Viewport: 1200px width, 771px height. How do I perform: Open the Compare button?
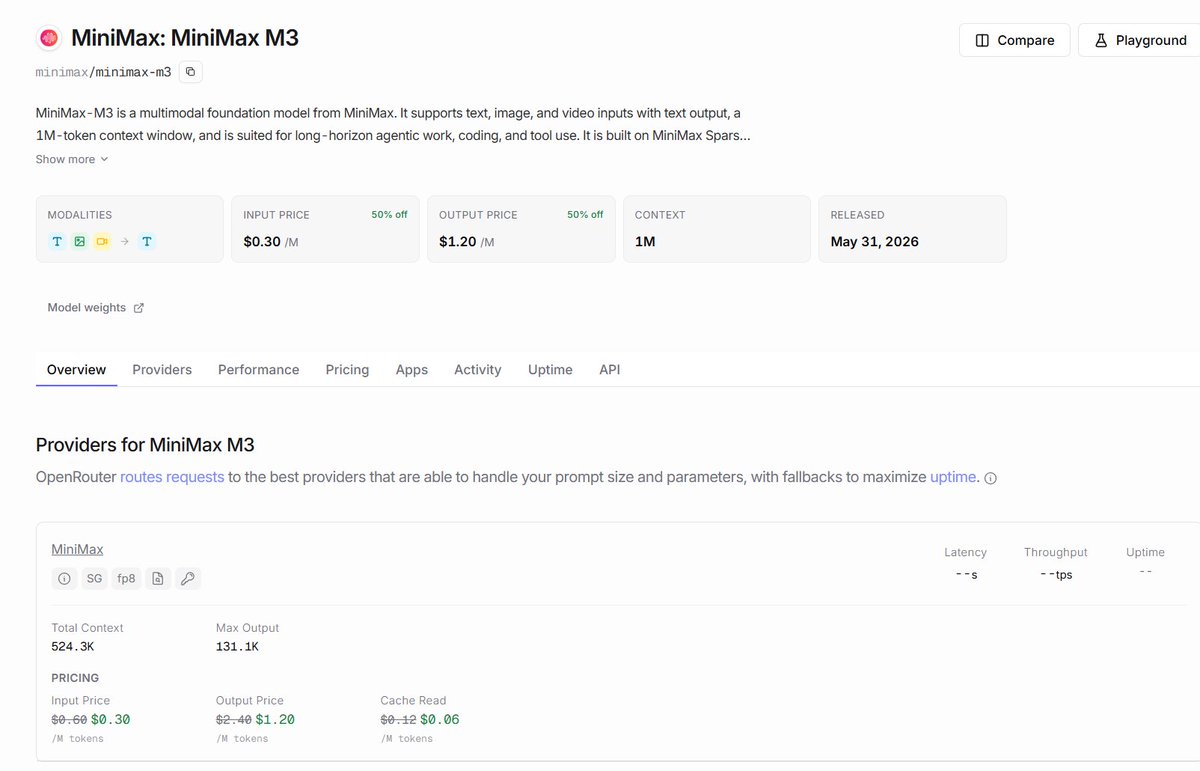pos(1015,40)
